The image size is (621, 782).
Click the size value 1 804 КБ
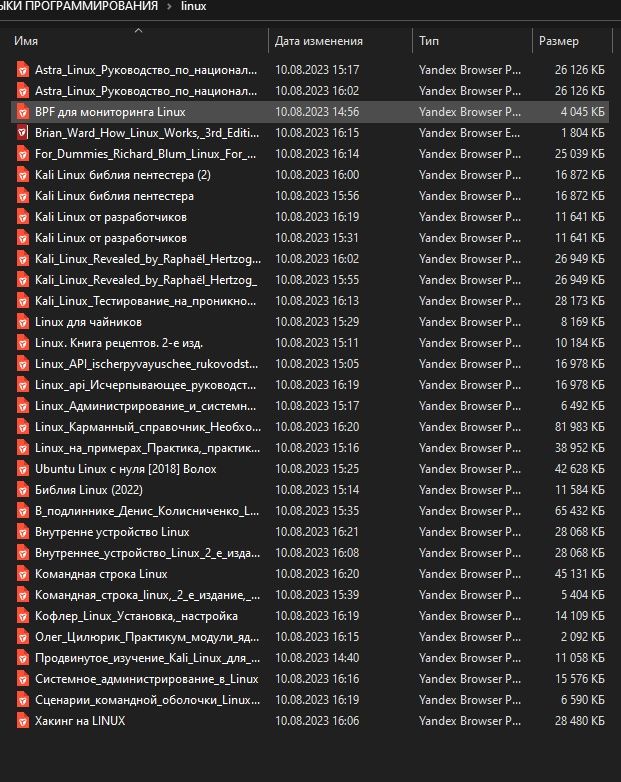tap(583, 133)
